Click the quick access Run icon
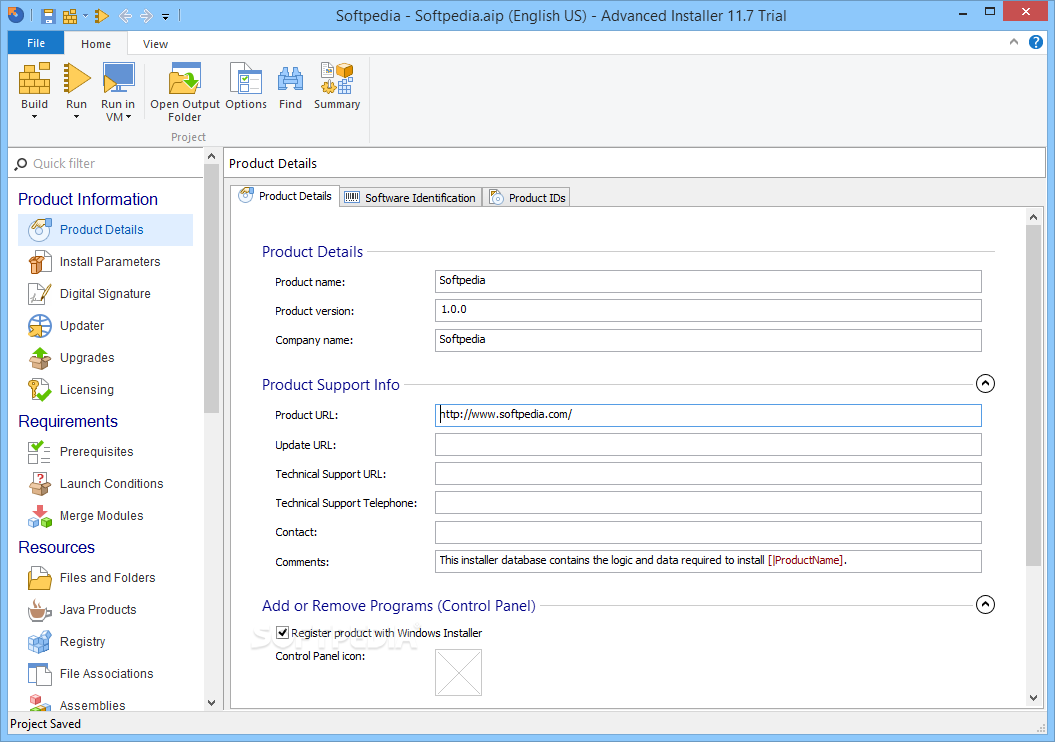The height and width of the screenshot is (742, 1055). [102, 15]
